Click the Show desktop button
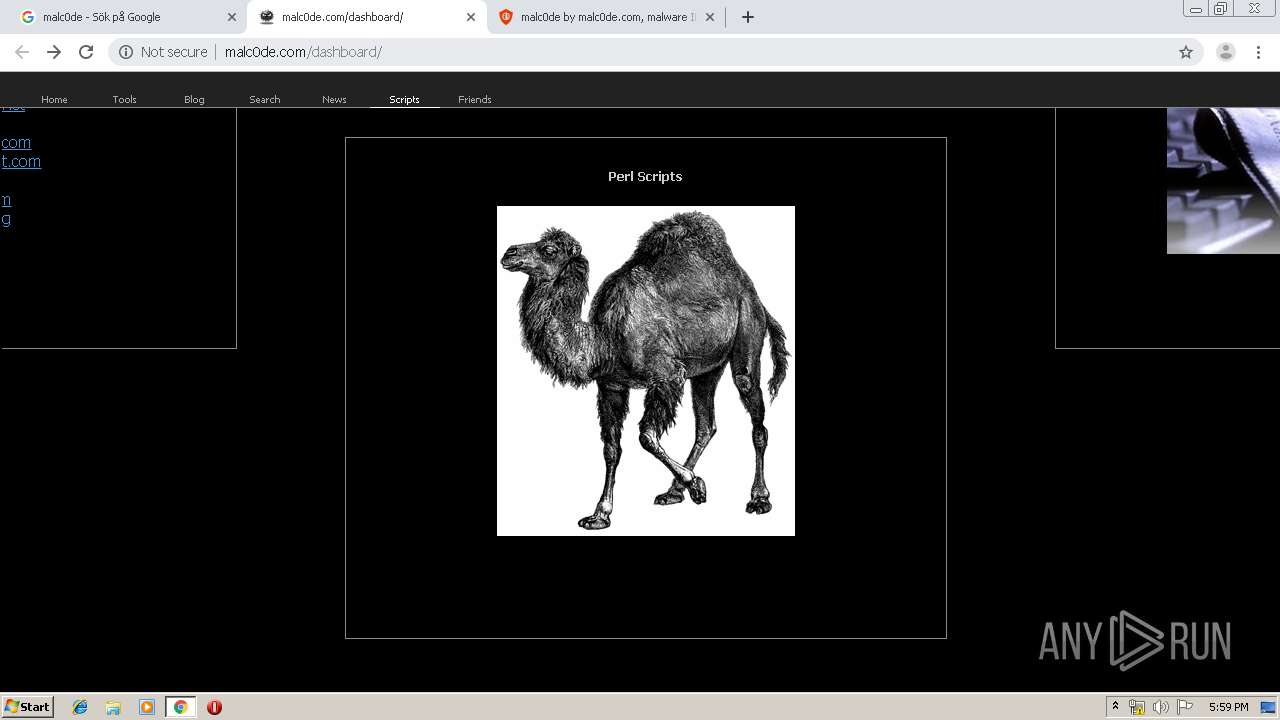The image size is (1280, 720). click(1270, 707)
